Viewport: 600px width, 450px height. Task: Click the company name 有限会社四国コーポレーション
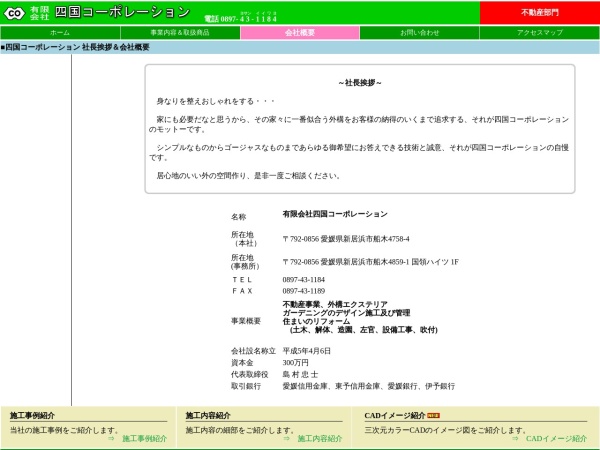point(335,214)
